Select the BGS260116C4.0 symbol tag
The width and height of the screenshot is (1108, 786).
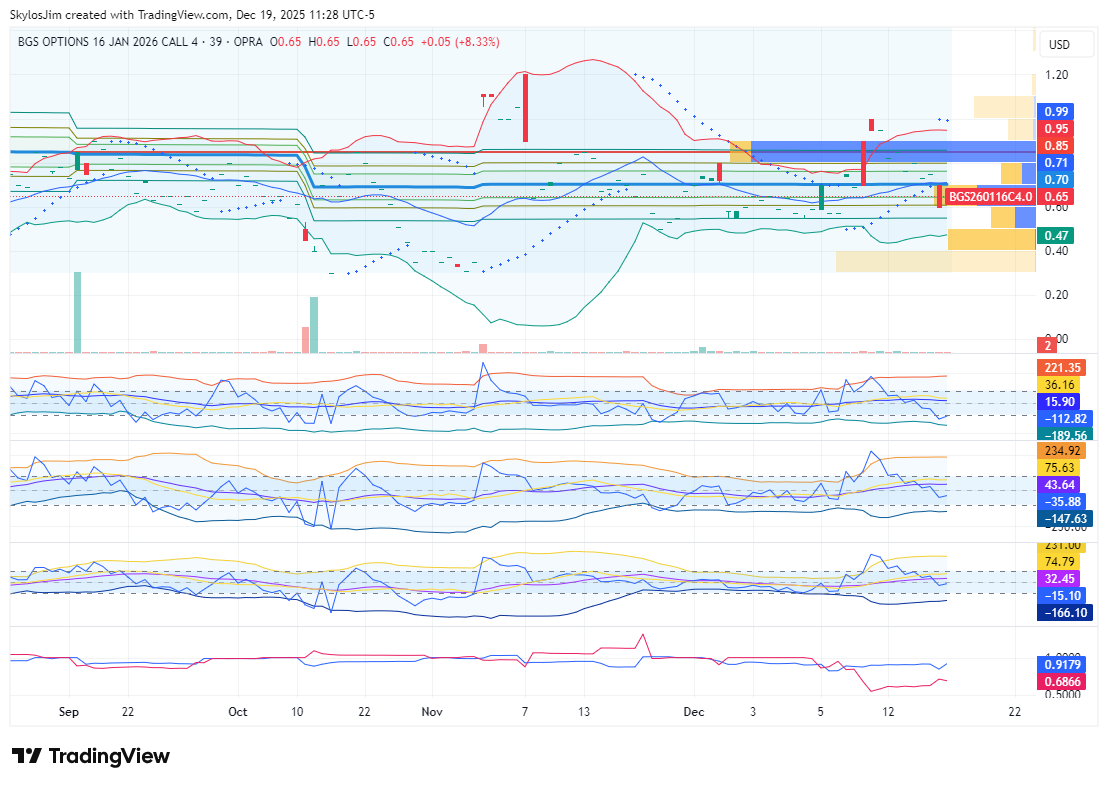pos(989,197)
